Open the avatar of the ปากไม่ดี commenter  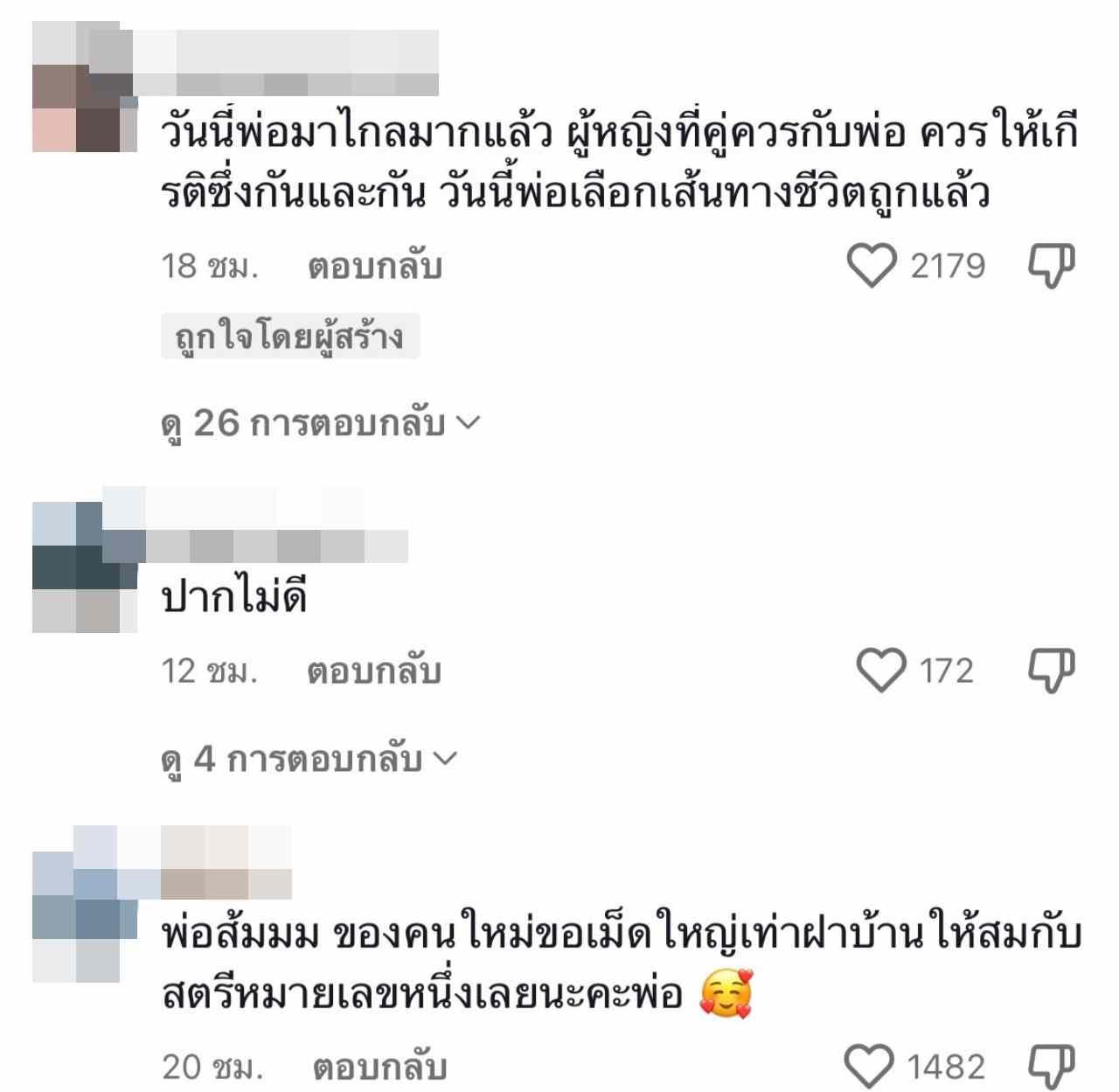tap(85, 567)
